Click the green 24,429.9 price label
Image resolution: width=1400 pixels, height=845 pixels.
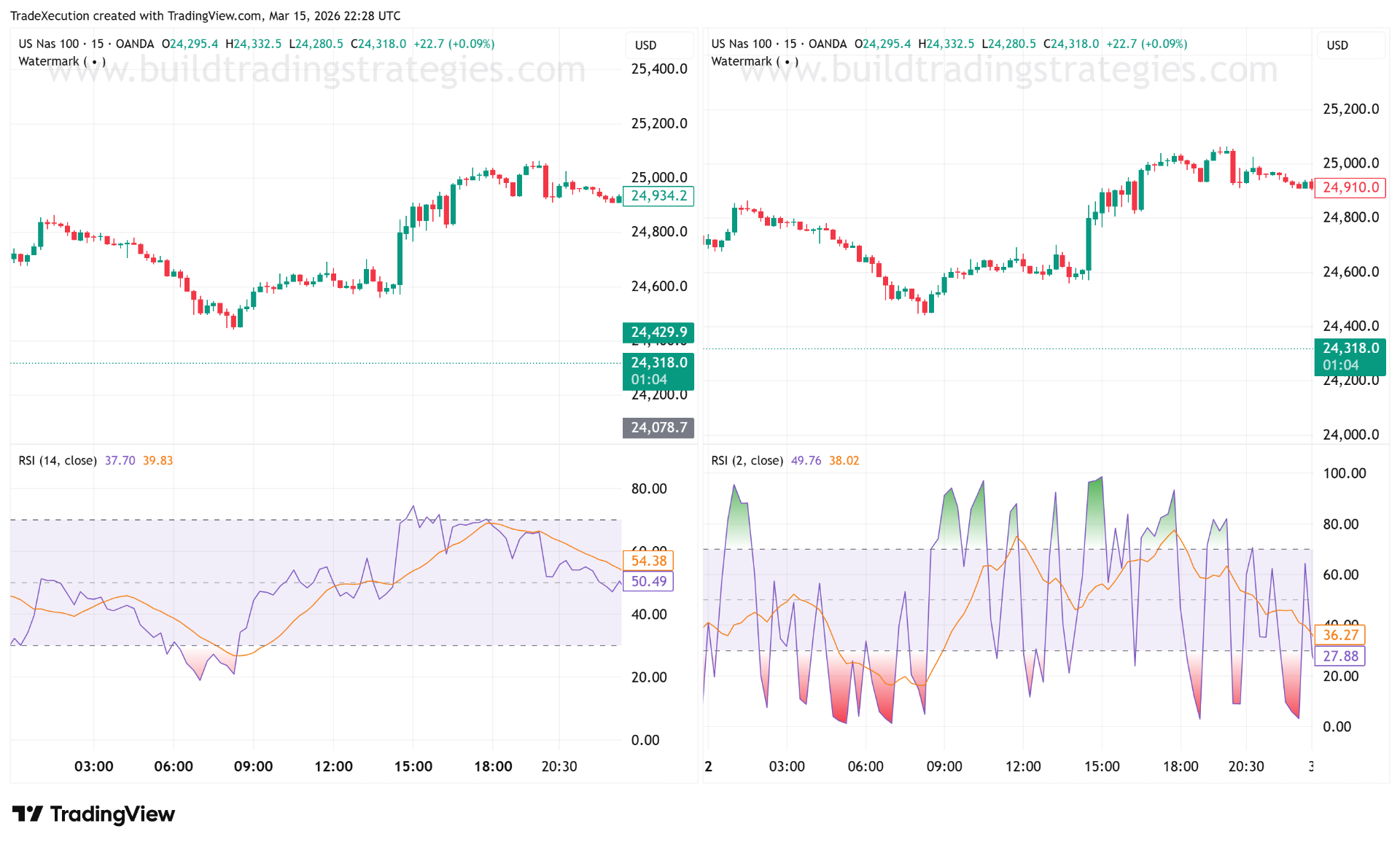tap(658, 332)
